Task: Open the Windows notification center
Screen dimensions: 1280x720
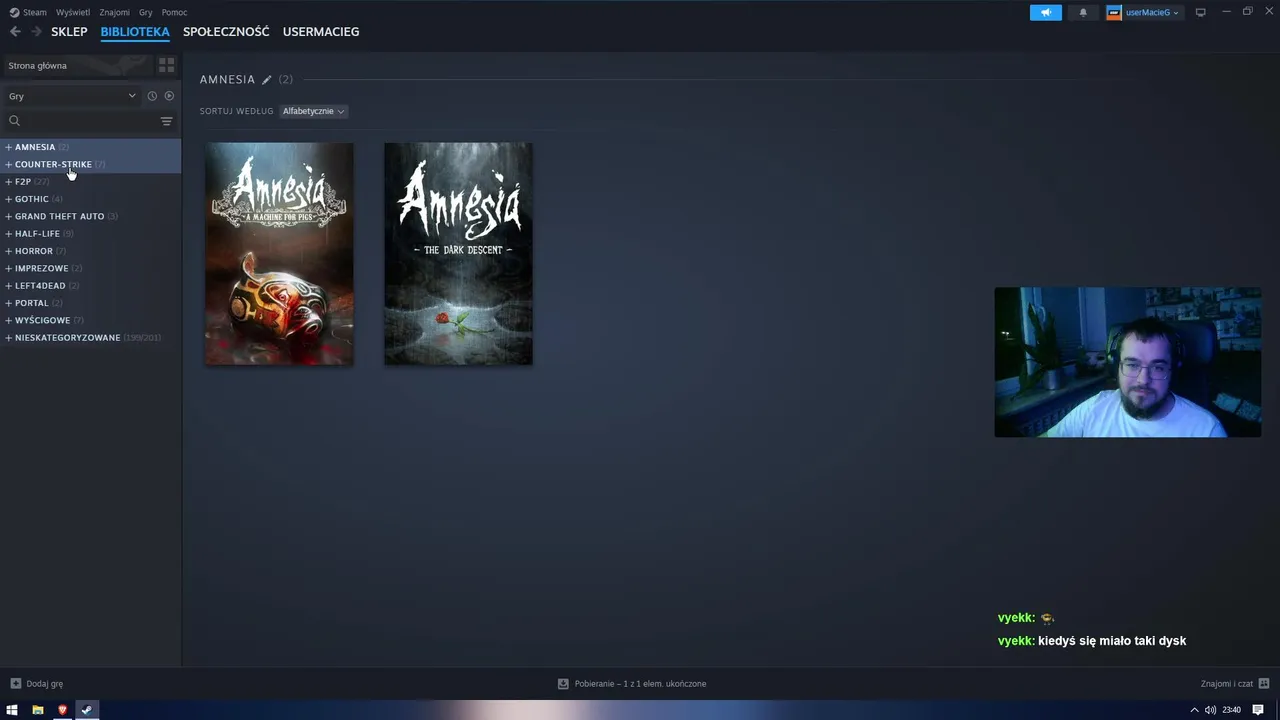Action: pos(1258,710)
